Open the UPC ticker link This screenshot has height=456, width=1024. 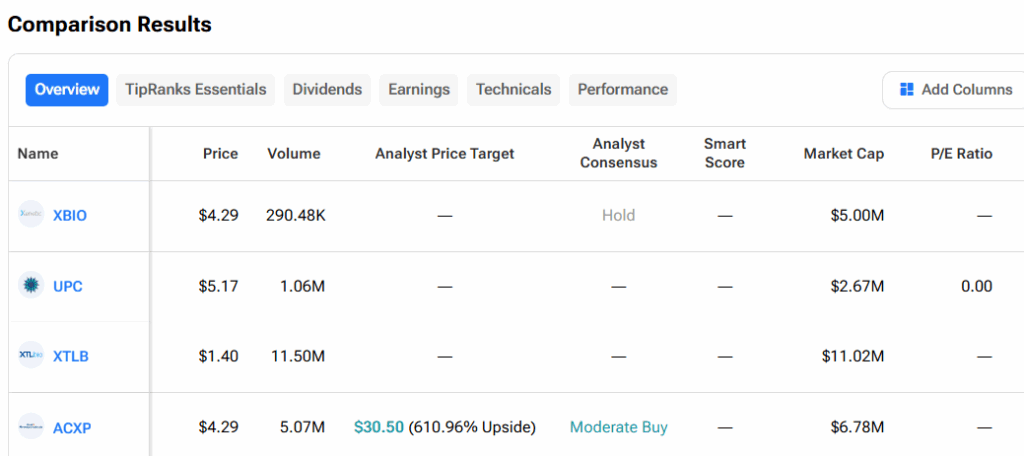pyautogui.click(x=68, y=287)
